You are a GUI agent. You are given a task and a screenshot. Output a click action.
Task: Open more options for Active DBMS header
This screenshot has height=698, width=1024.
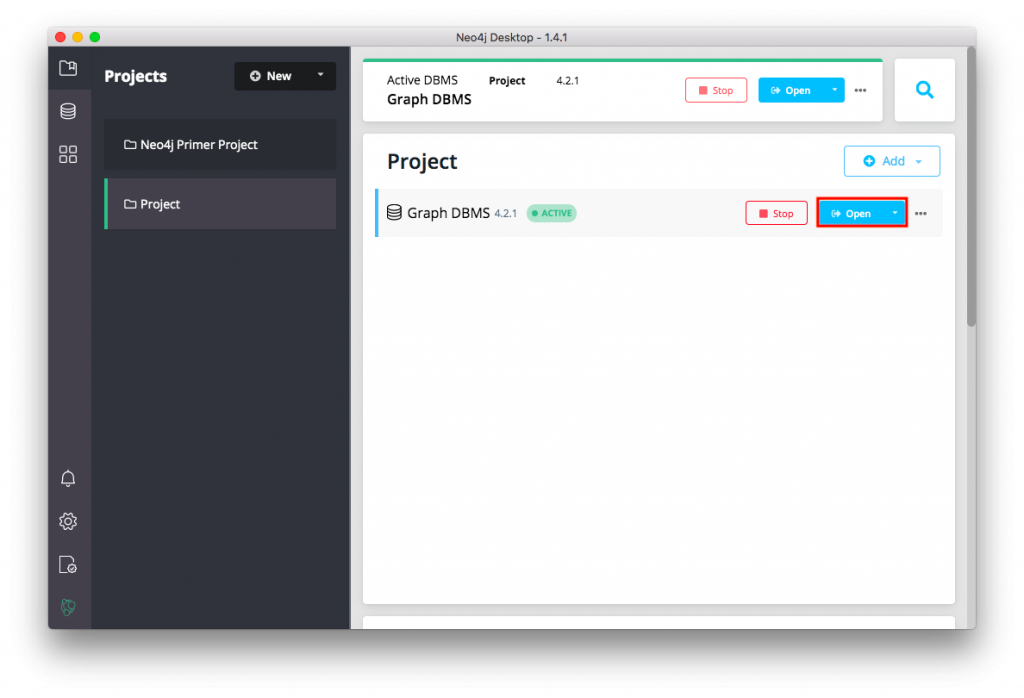coord(860,91)
